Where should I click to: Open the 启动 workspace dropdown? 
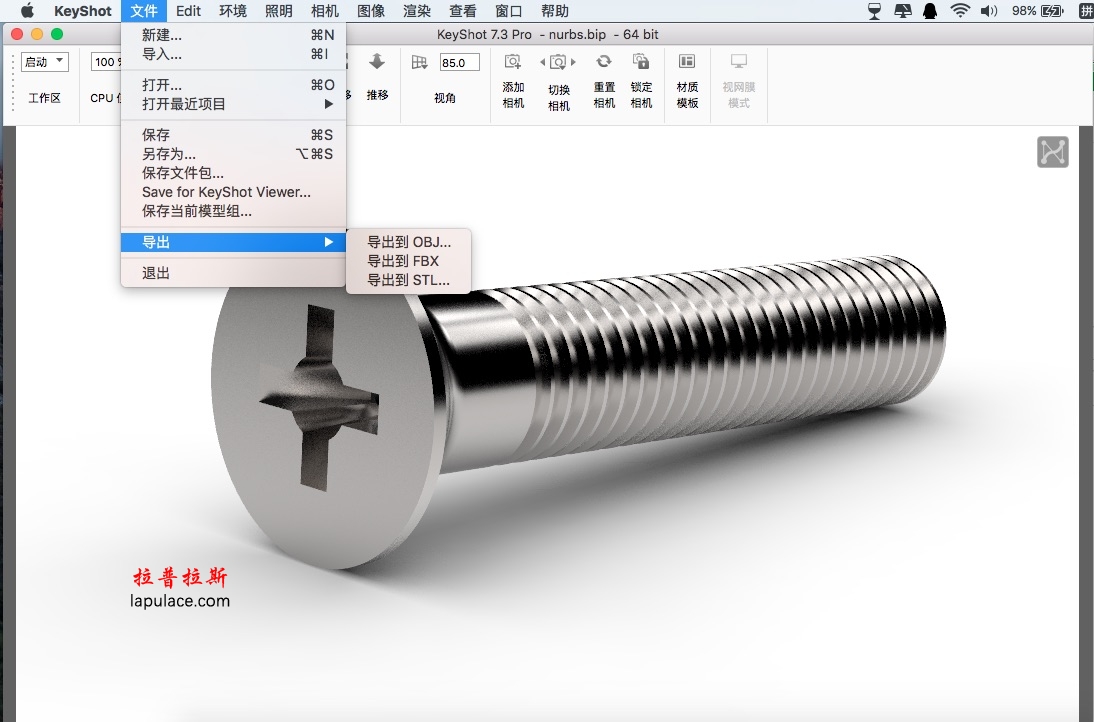click(45, 62)
